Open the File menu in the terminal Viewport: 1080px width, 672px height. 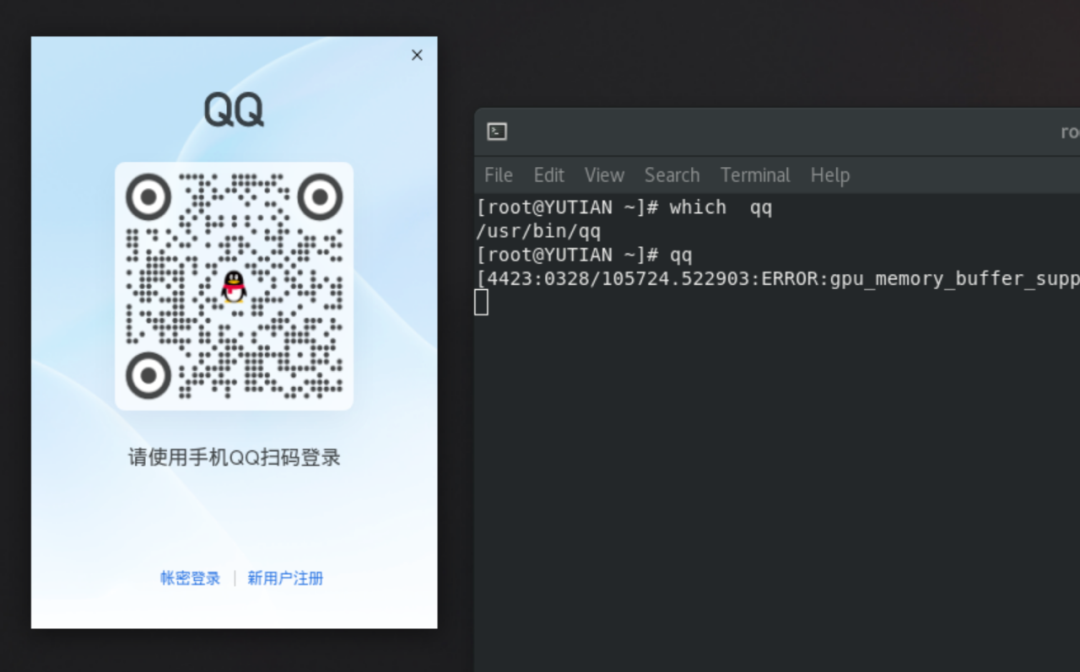498,176
